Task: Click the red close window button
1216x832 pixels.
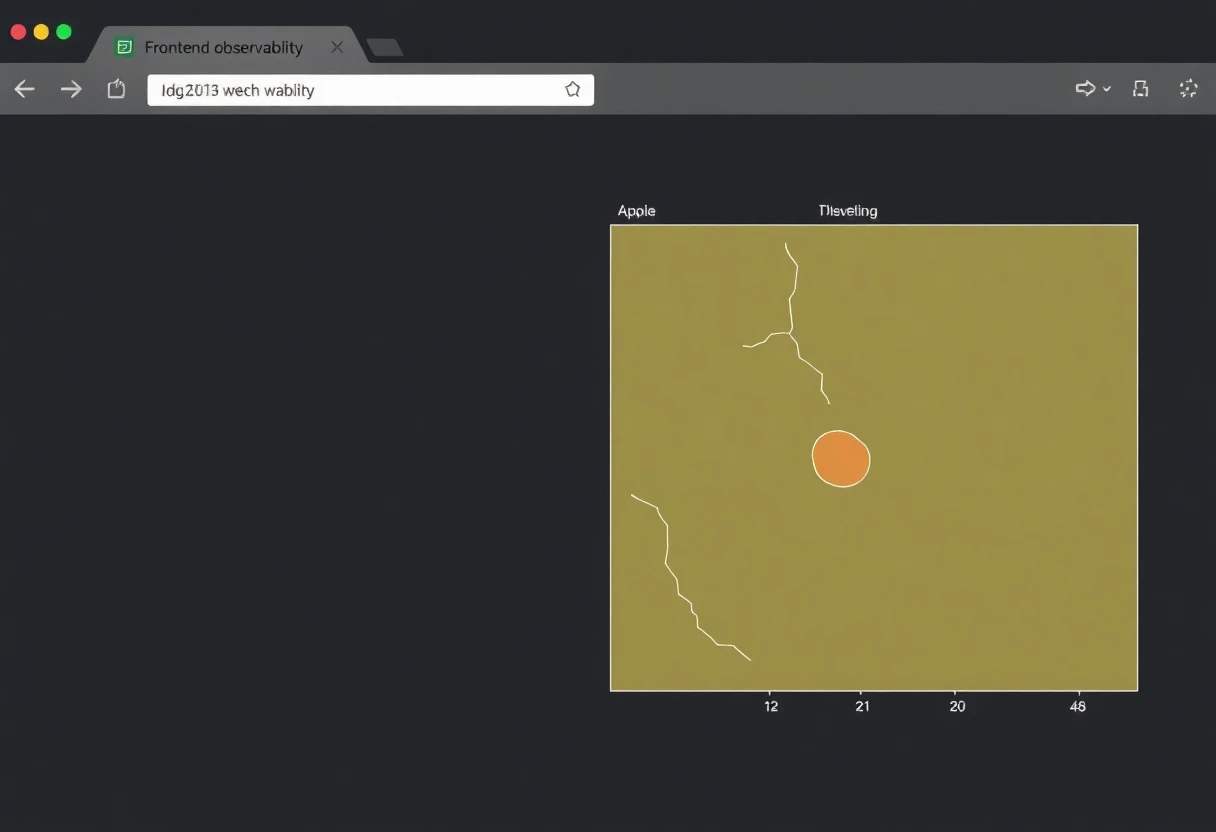Action: click(18, 32)
